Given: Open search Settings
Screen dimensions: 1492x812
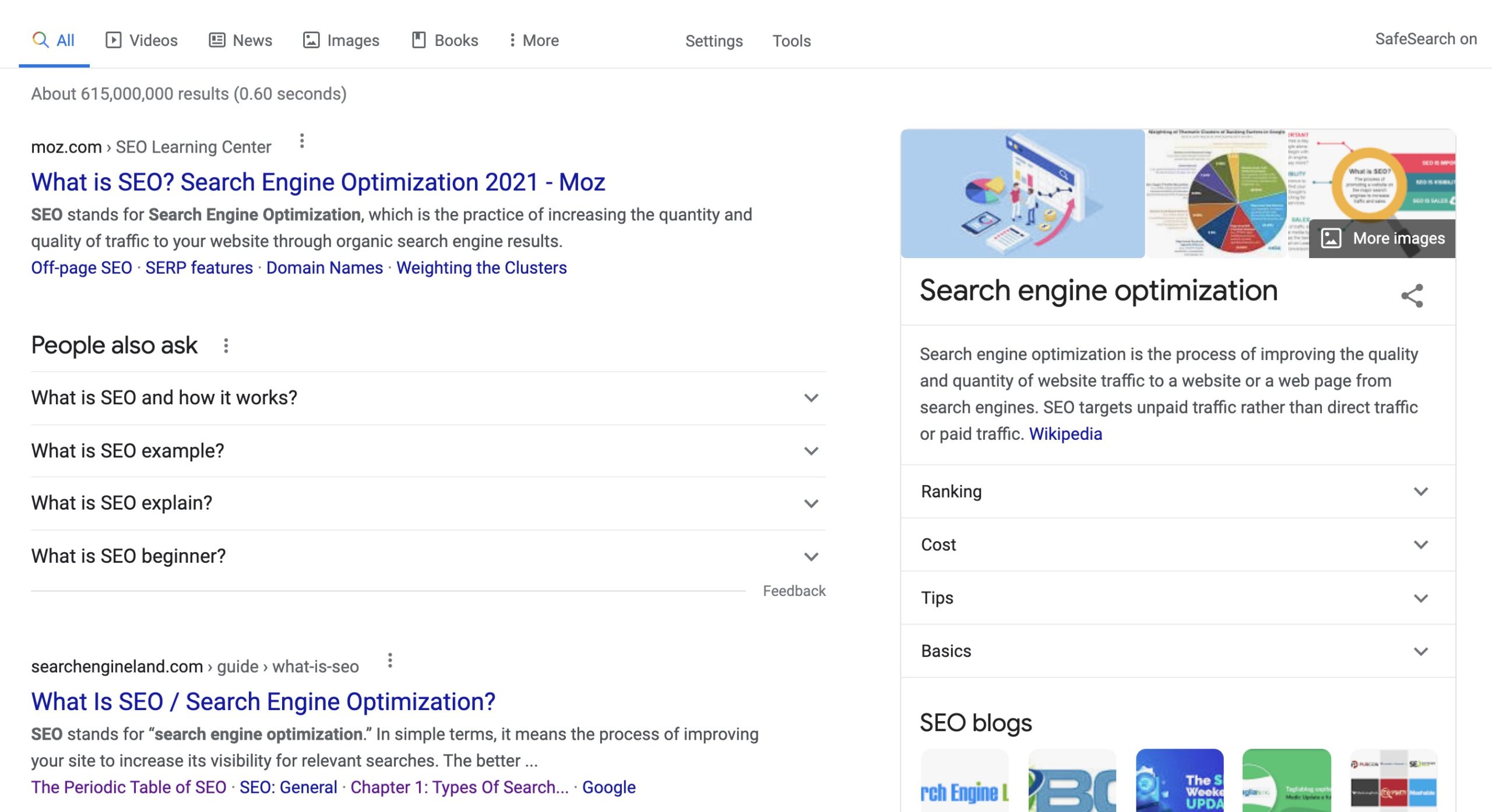Looking at the screenshot, I should pos(714,41).
